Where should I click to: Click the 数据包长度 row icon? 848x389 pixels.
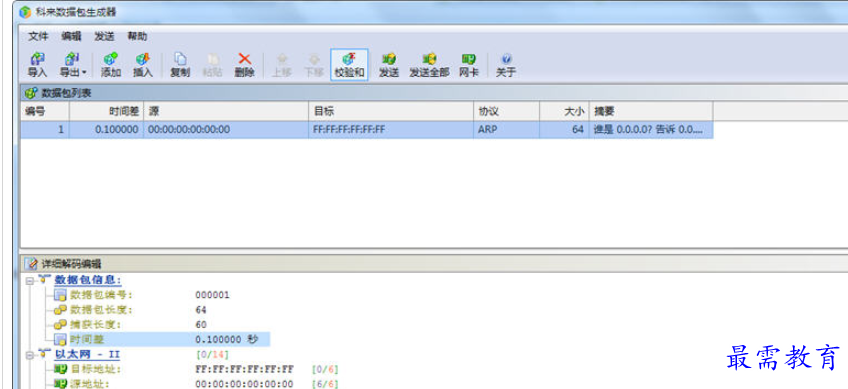61,311
